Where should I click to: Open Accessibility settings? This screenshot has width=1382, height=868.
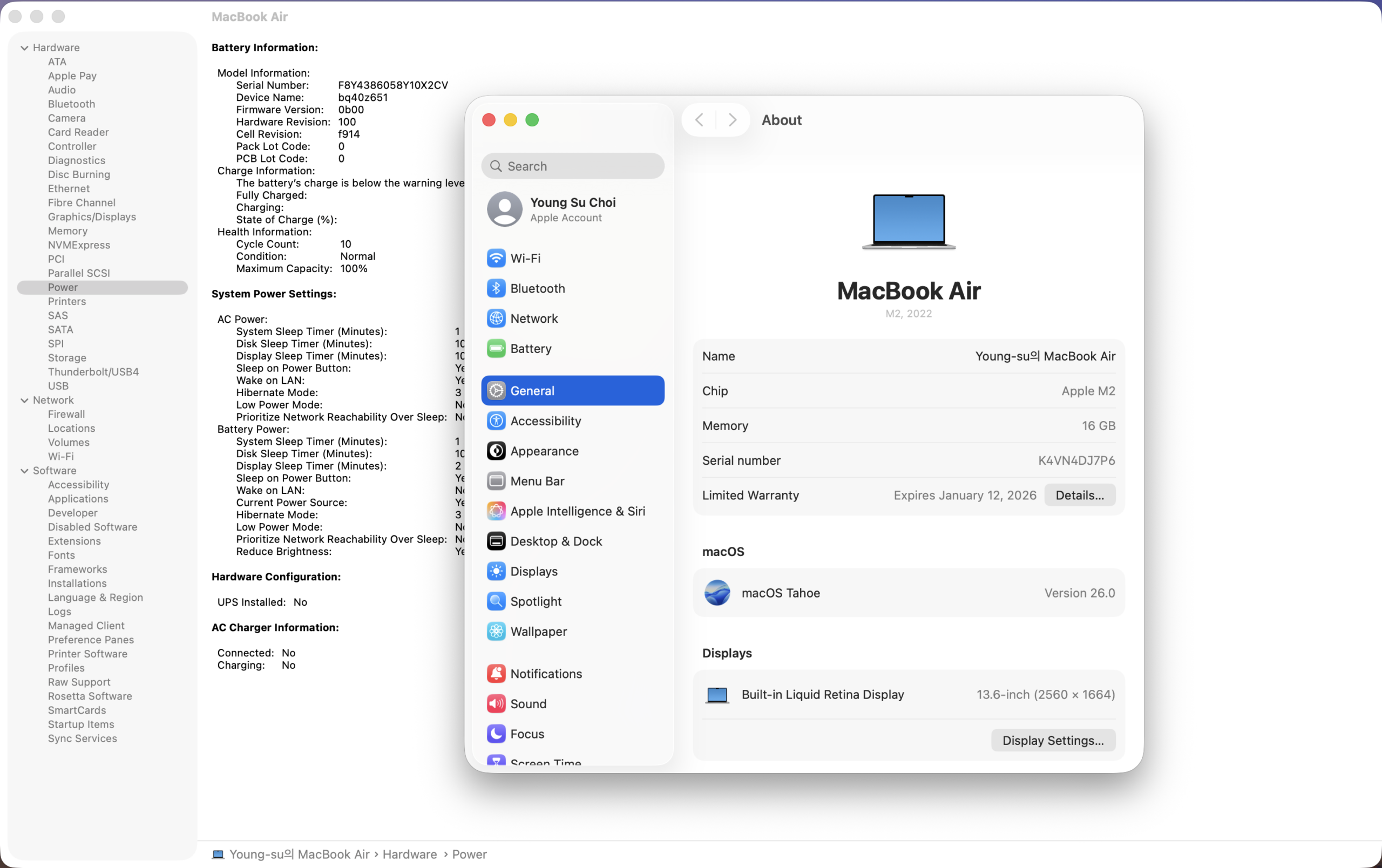(545, 421)
